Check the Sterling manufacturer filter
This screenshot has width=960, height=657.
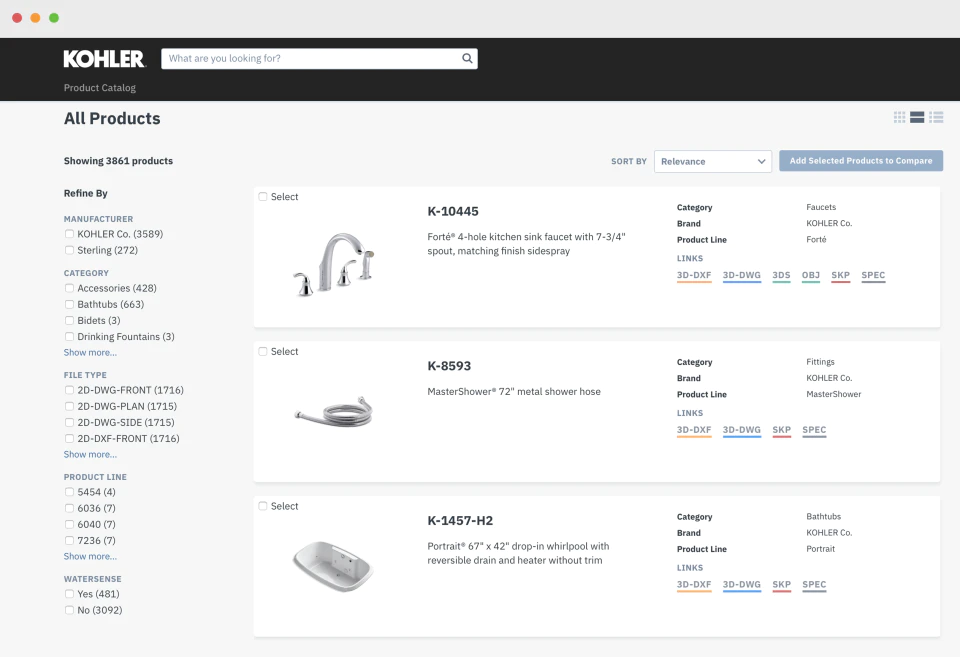pos(69,250)
